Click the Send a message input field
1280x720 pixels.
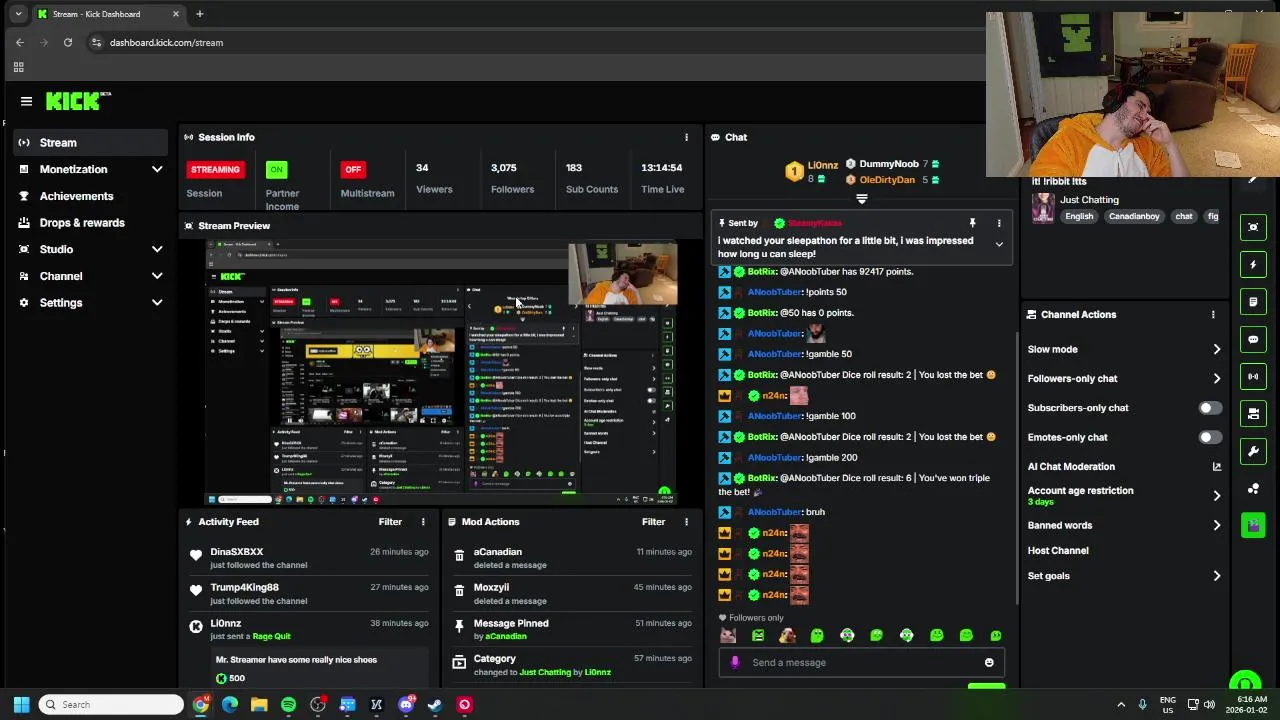(862, 662)
